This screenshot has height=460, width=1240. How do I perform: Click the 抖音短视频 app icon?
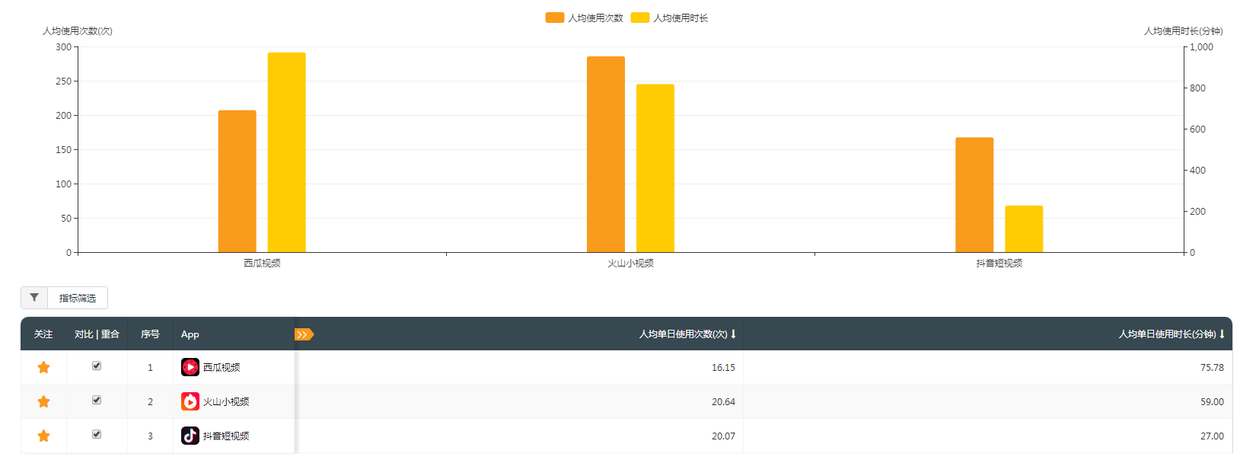coord(190,436)
